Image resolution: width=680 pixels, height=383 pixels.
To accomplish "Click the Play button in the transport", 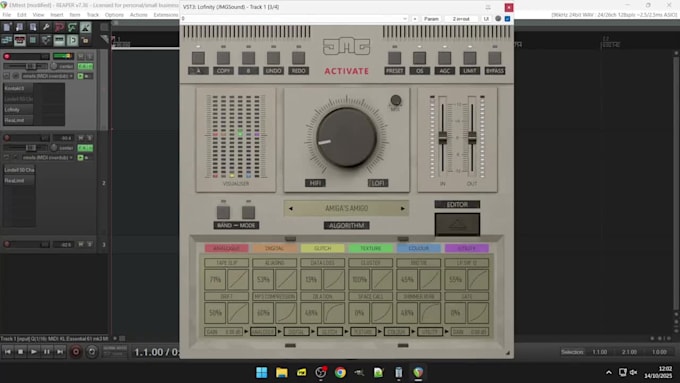I will click(33, 352).
